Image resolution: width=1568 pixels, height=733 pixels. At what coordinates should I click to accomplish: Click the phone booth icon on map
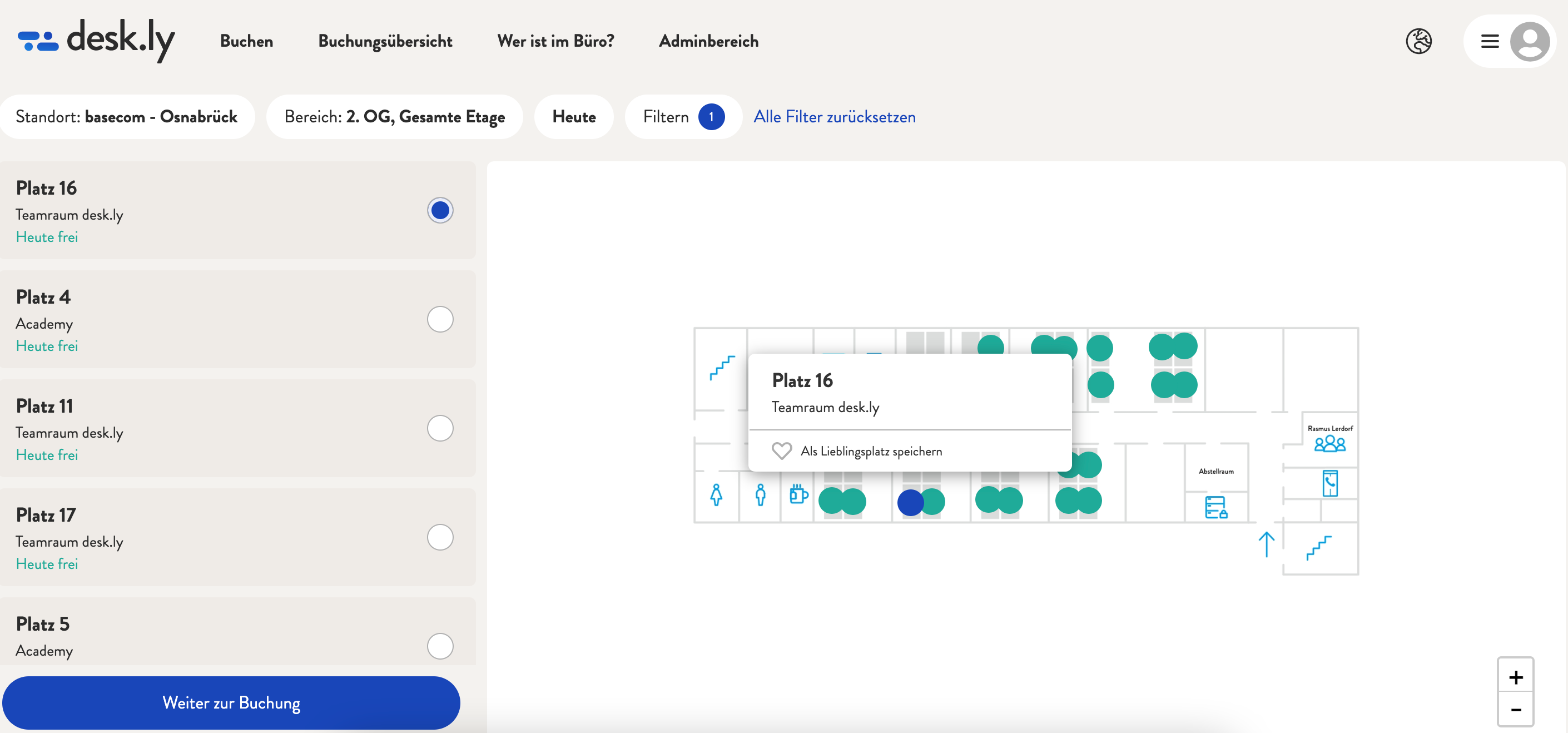coord(1330,483)
